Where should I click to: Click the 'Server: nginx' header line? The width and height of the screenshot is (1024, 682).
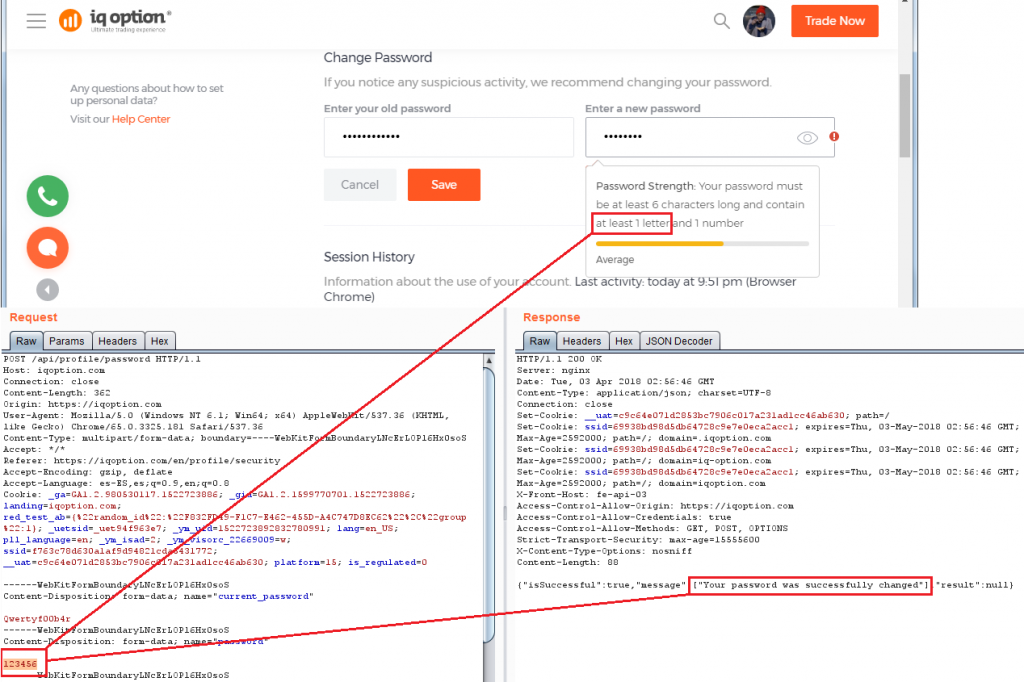(x=552, y=370)
